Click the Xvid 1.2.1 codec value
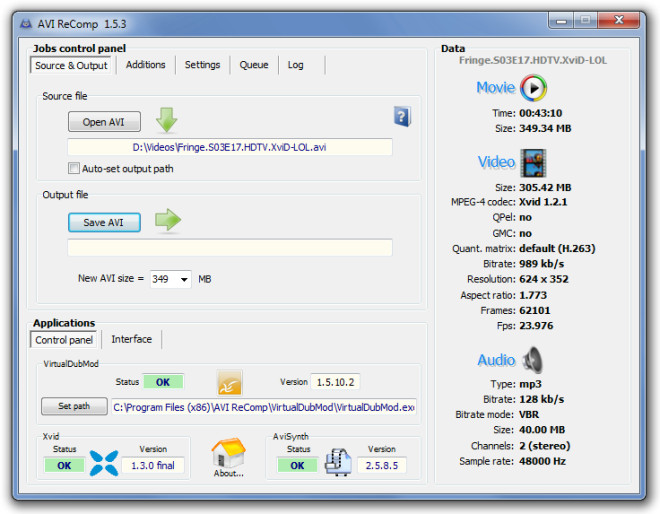 543,202
